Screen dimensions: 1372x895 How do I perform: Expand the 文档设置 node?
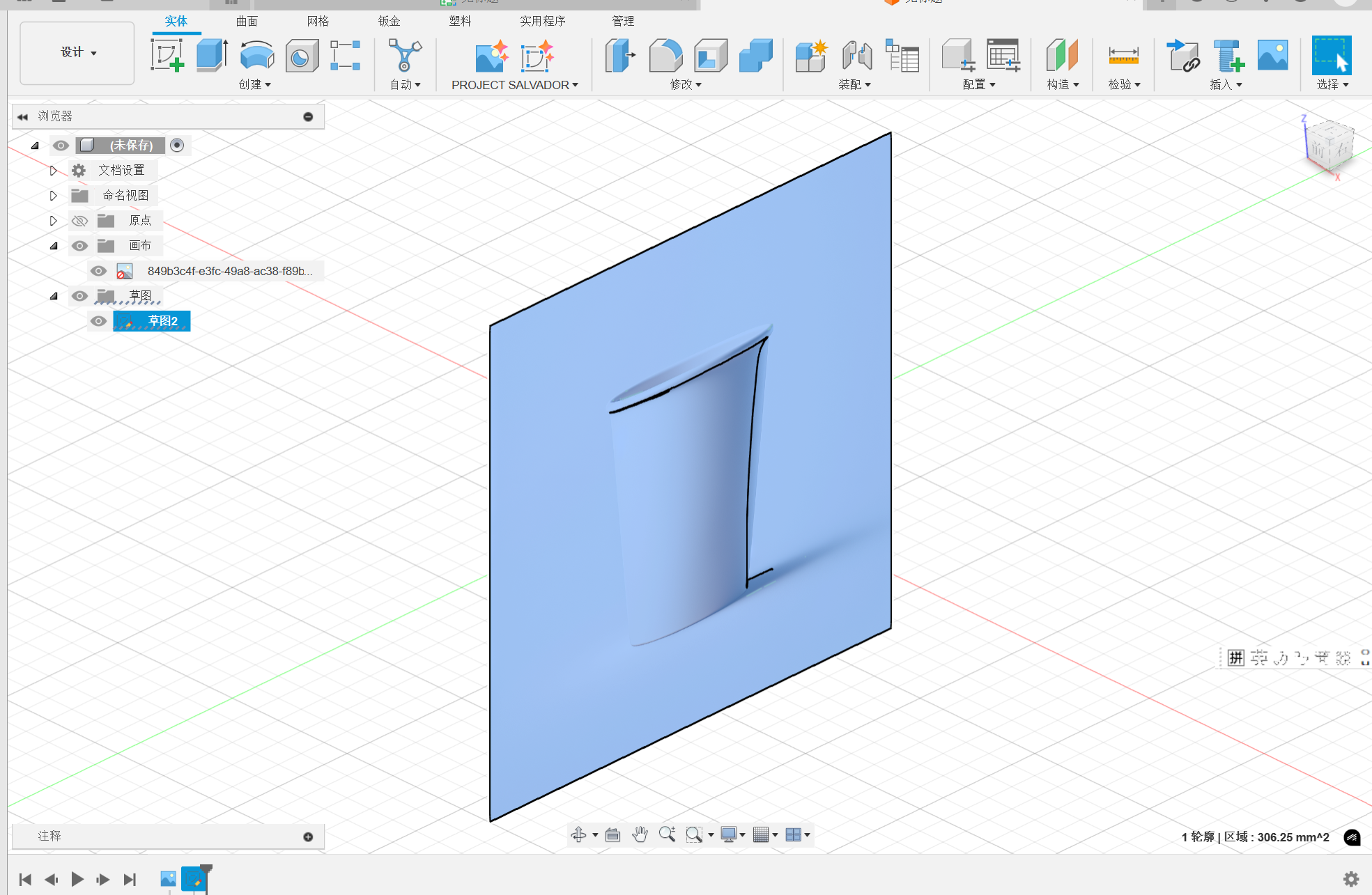tap(54, 171)
